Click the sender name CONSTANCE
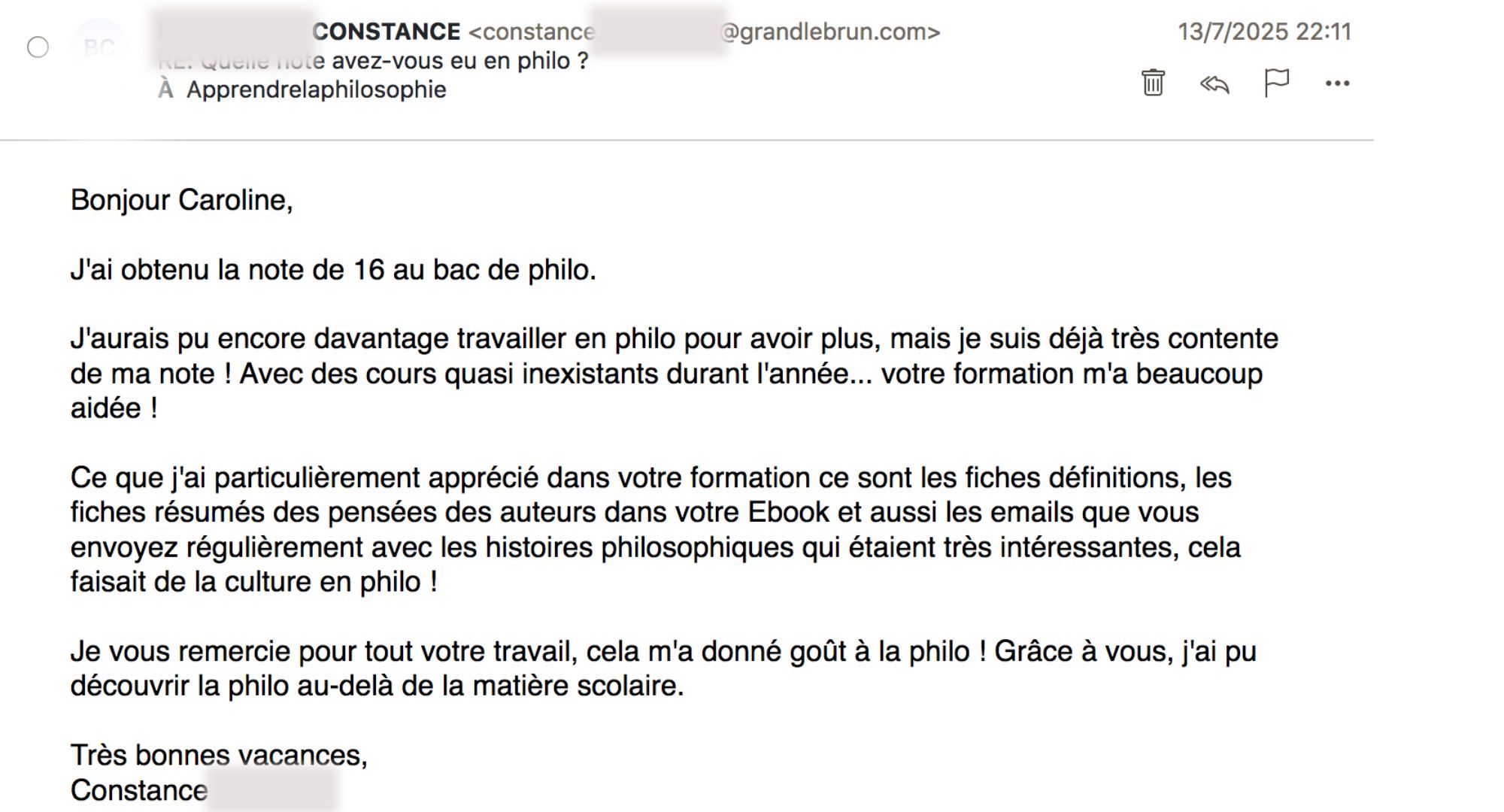 [x=387, y=32]
